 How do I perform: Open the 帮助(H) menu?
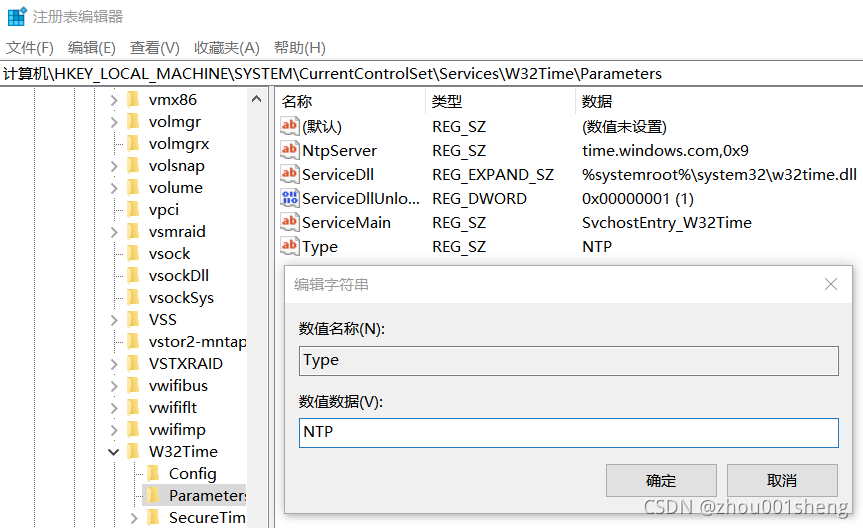click(x=299, y=48)
